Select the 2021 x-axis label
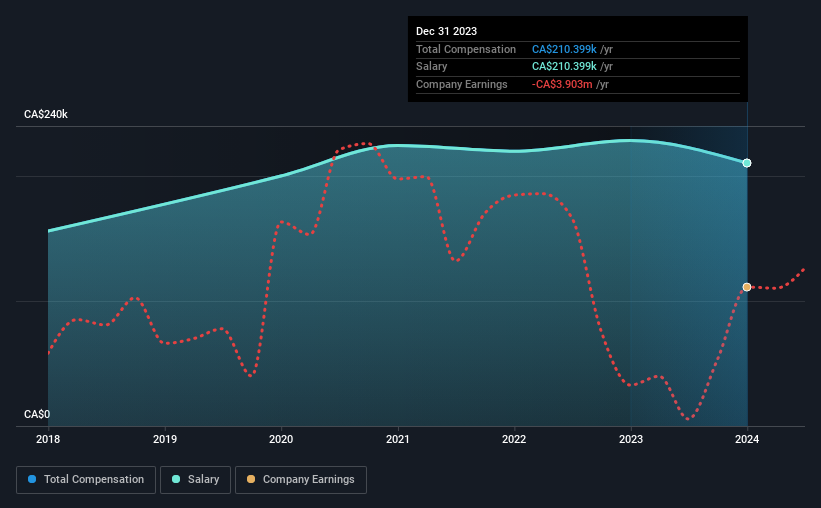 (398, 439)
